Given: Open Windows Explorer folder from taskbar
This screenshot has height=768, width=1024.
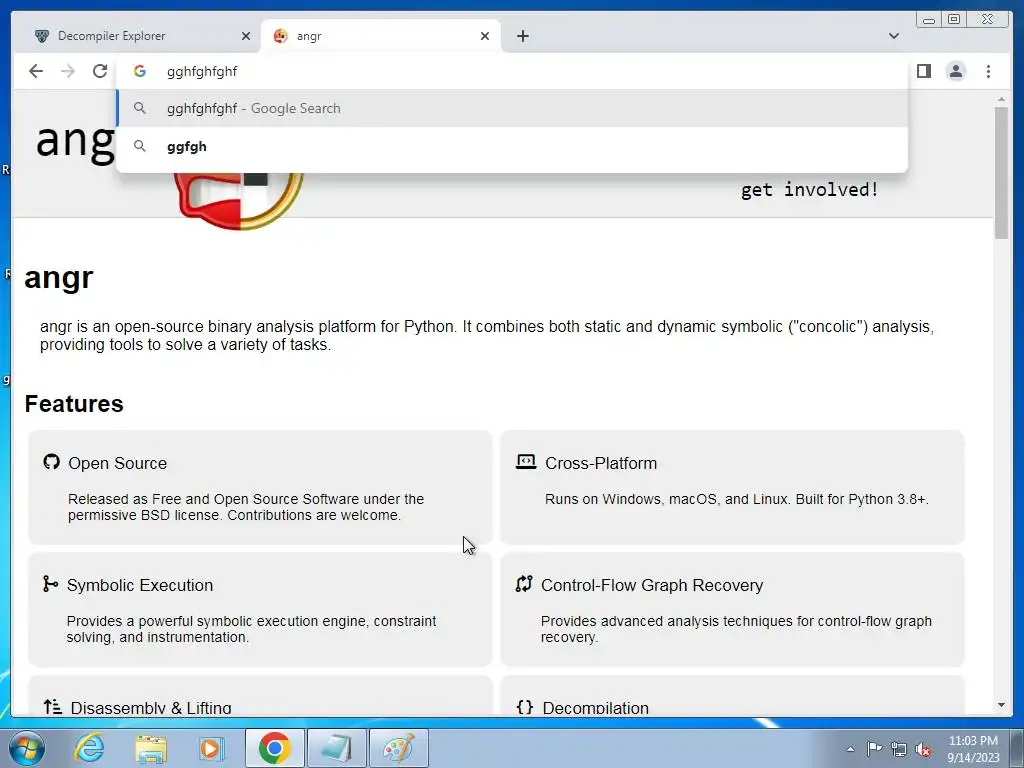Looking at the screenshot, I should tap(151, 748).
